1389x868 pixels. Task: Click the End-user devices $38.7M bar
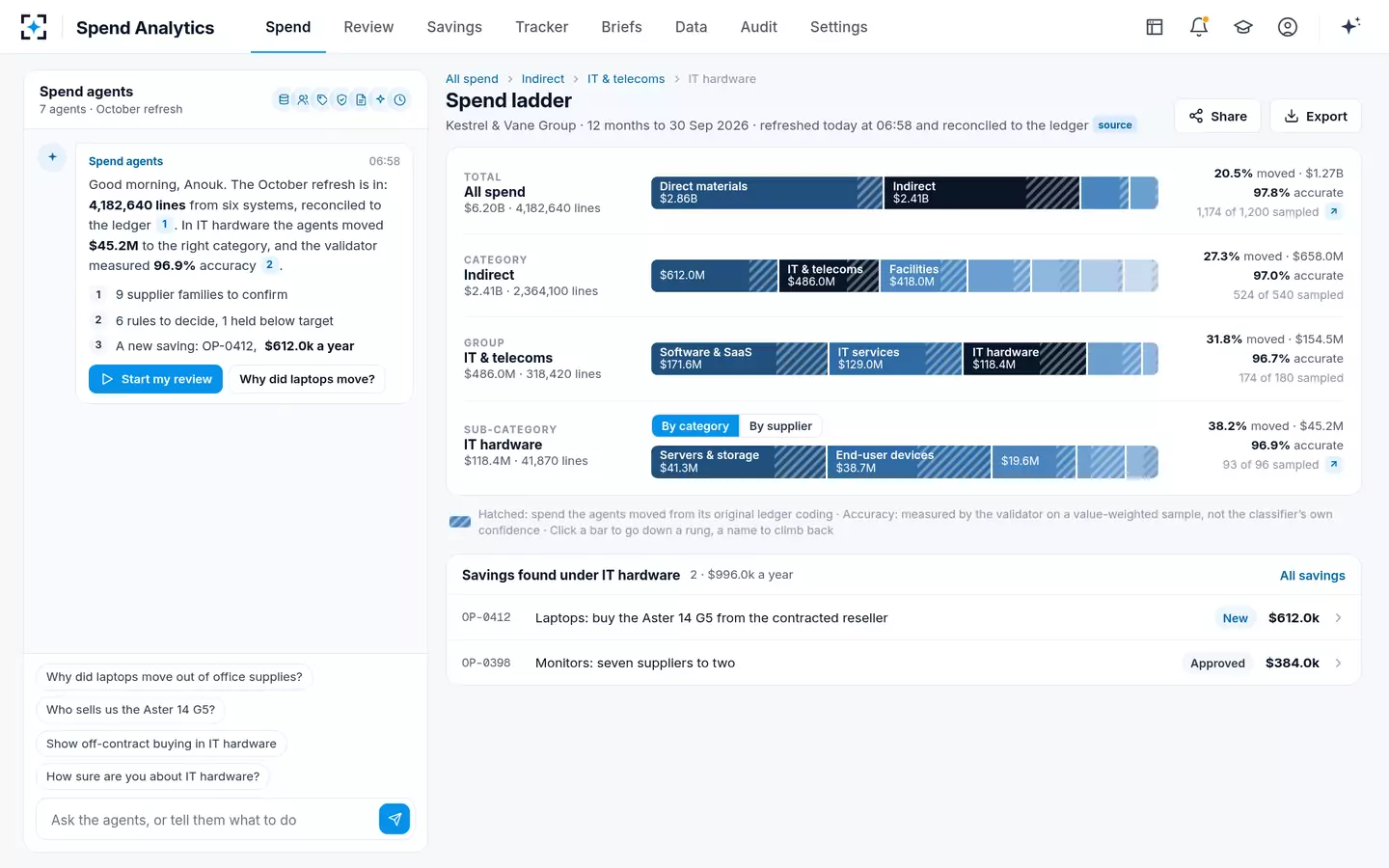pyautogui.click(x=909, y=462)
